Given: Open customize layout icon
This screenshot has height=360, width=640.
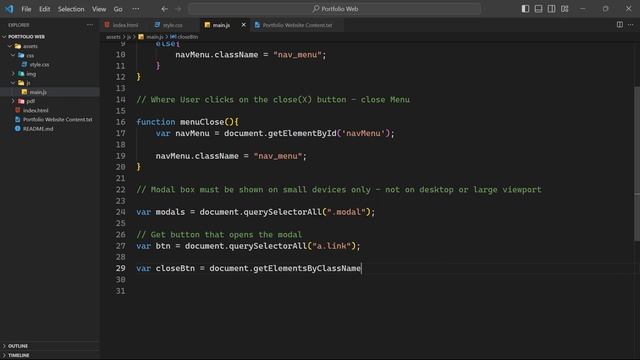Looking at the screenshot, I should click(564, 9).
